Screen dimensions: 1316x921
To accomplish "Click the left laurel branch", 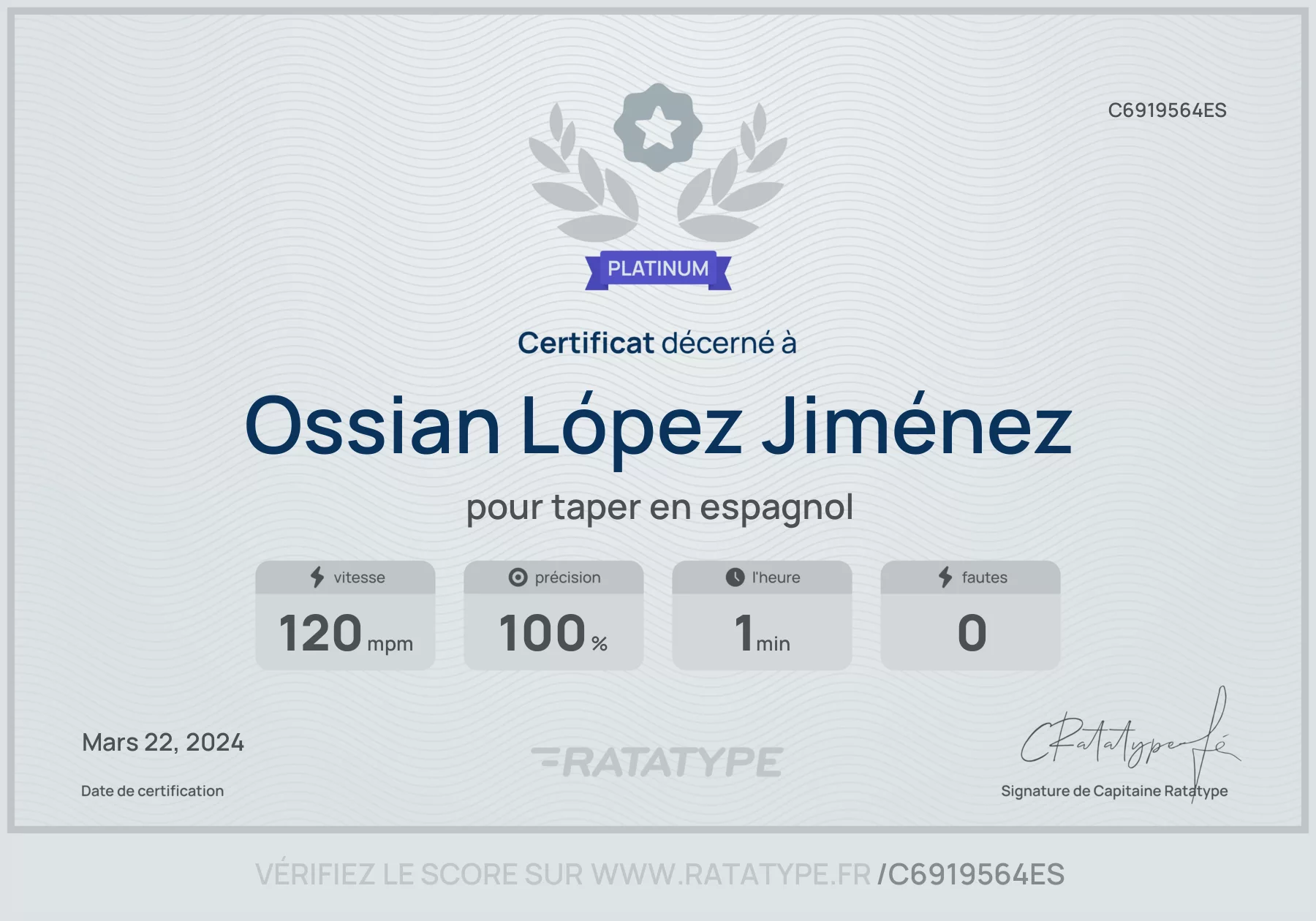I will (x=585, y=173).
